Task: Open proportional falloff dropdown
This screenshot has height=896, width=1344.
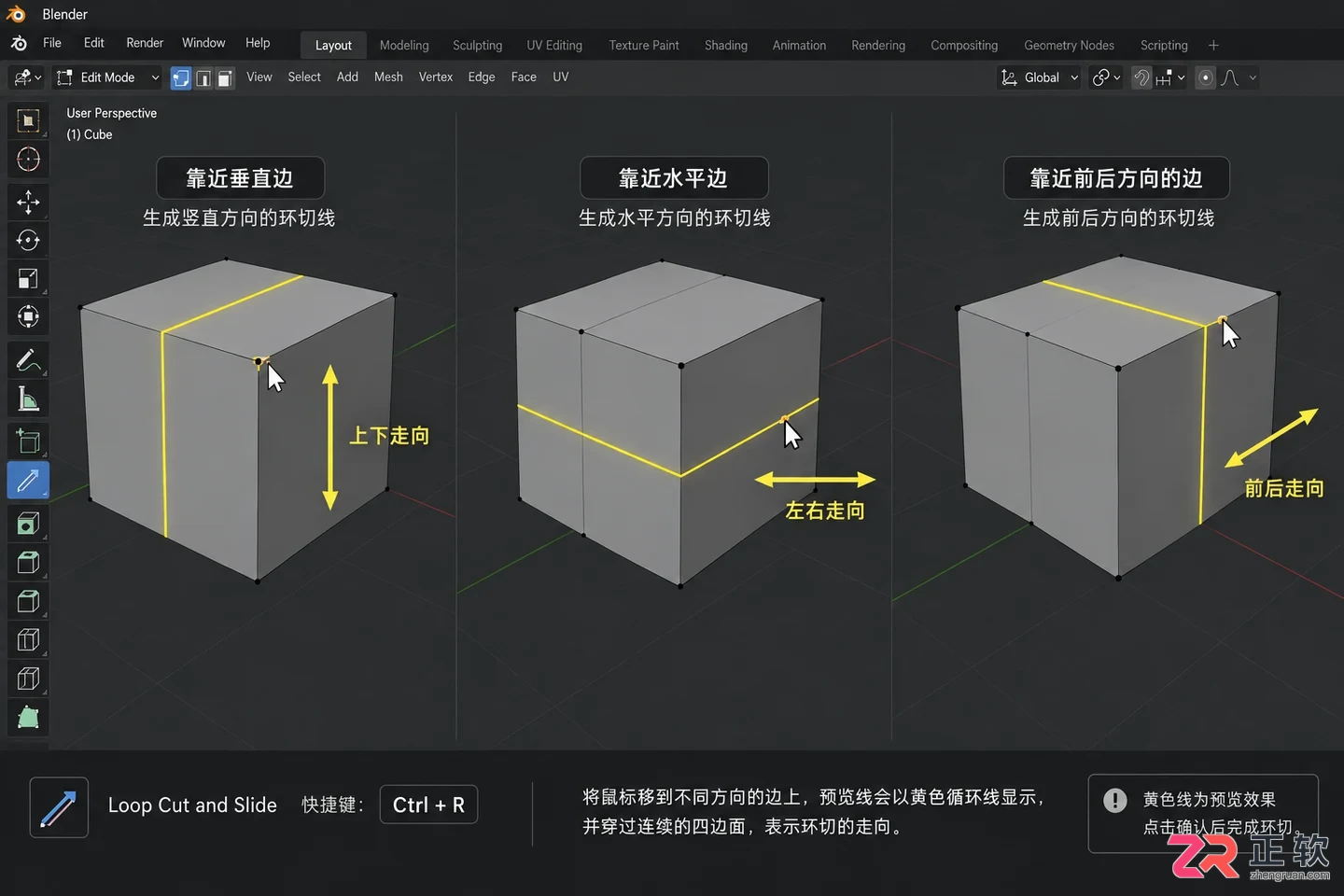Action: click(1239, 77)
